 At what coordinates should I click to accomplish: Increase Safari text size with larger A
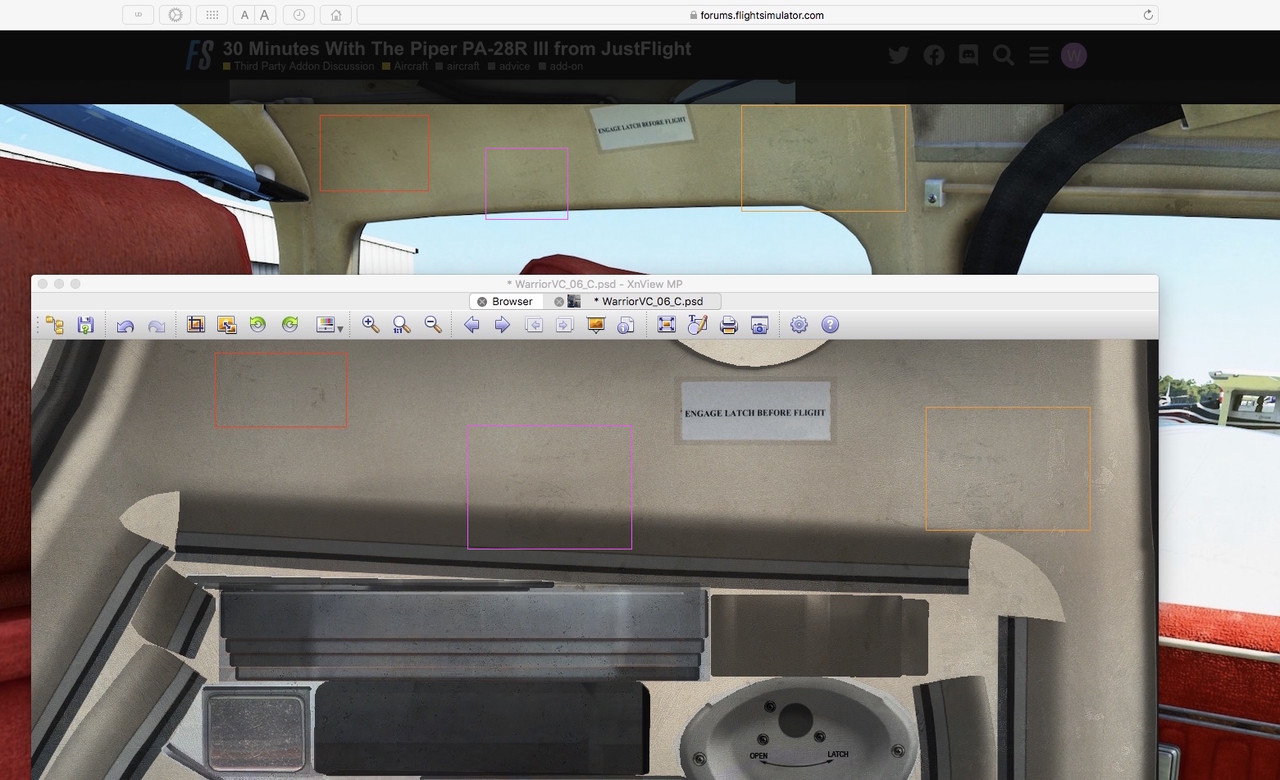[265, 15]
